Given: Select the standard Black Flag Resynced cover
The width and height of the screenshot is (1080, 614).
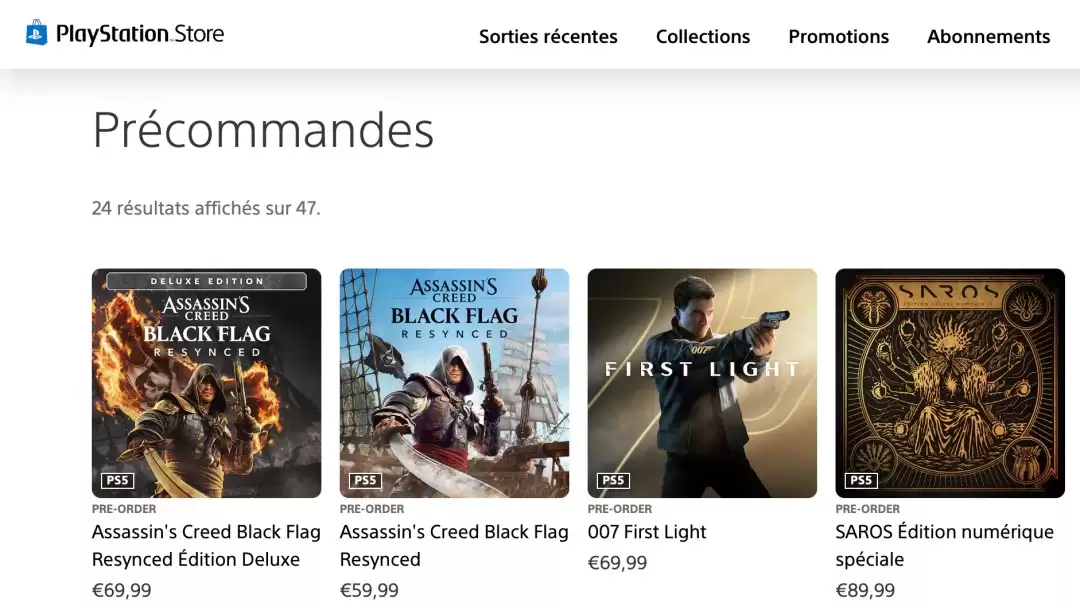Looking at the screenshot, I should pyautogui.click(x=454, y=383).
